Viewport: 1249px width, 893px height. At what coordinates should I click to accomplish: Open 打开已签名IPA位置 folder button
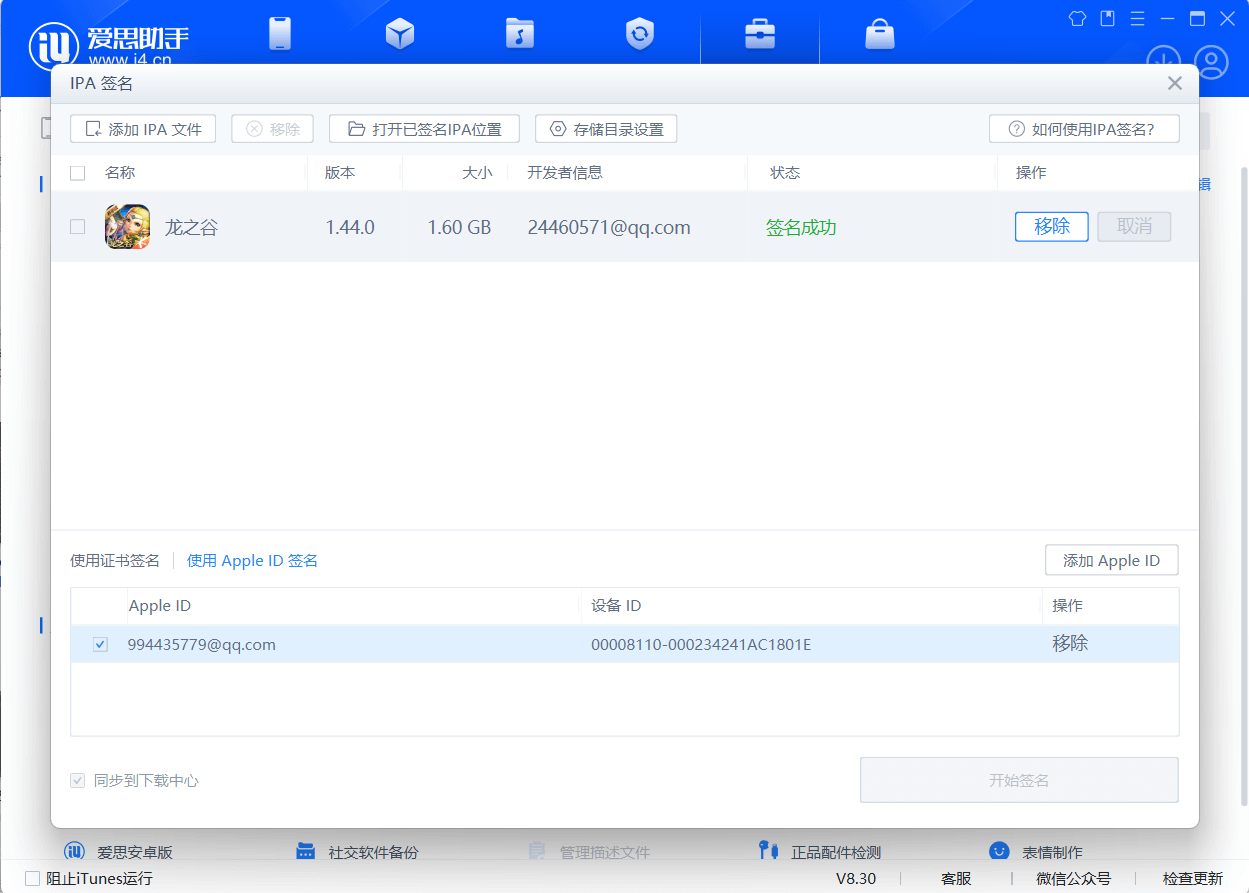pyautogui.click(x=424, y=129)
